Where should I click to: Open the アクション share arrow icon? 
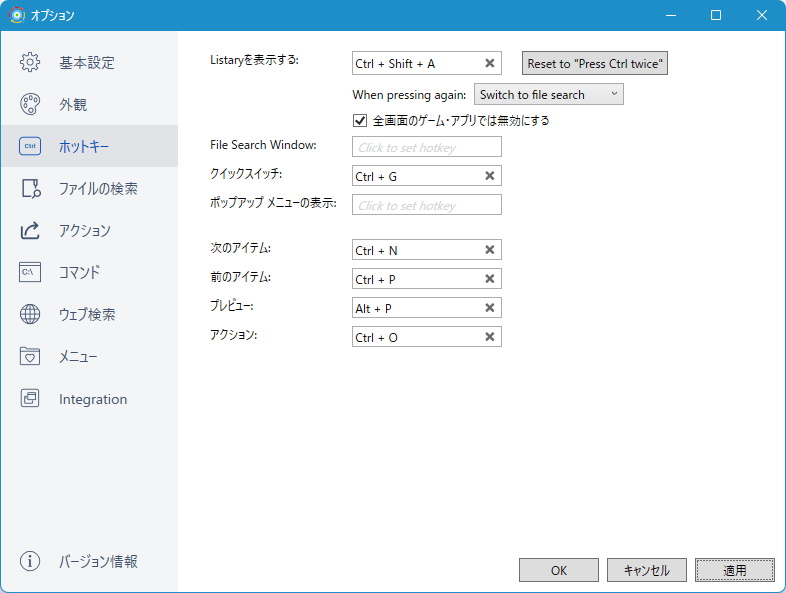click(30, 231)
